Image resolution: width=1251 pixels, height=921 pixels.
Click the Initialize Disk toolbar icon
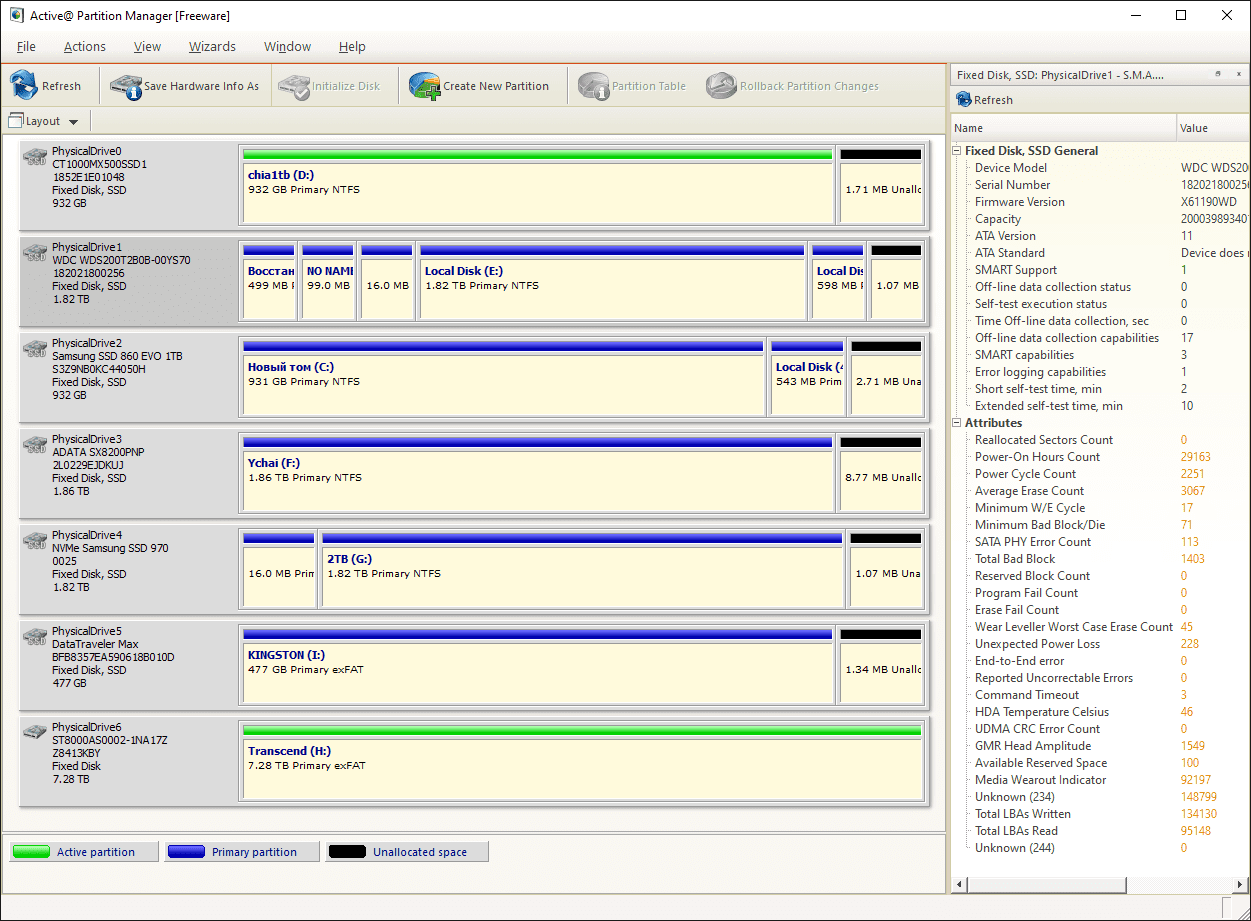pos(294,86)
